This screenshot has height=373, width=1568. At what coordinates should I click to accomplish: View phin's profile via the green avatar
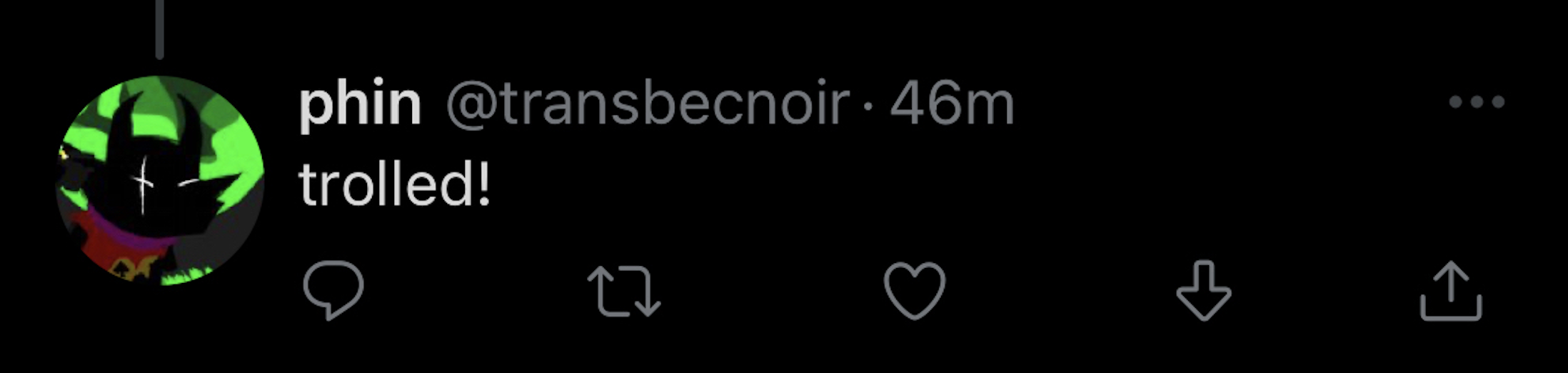(160, 181)
